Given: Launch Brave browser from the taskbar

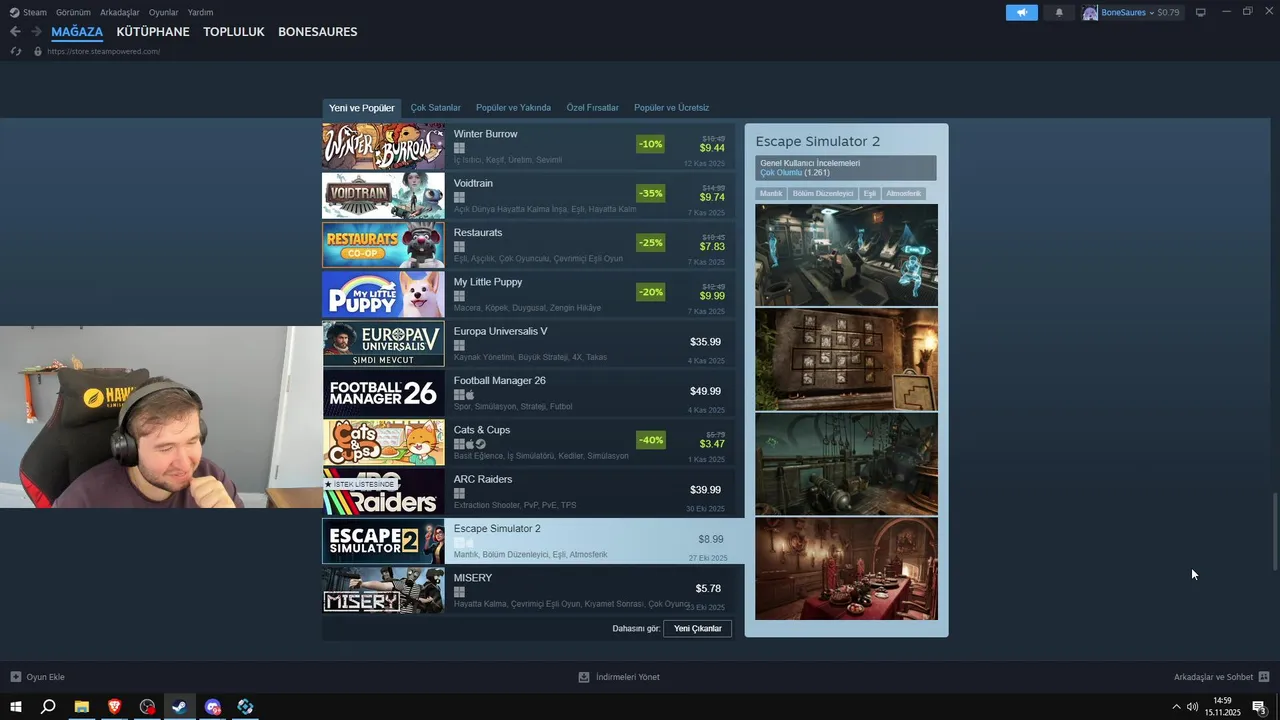Looking at the screenshot, I should [x=114, y=707].
